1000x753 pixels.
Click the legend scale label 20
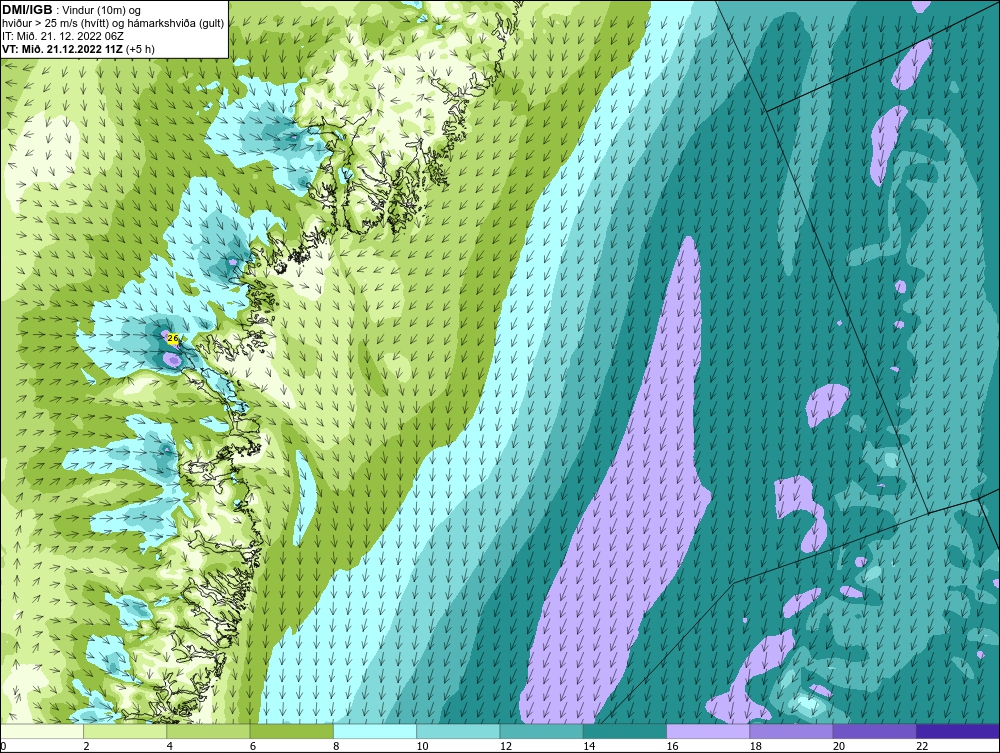point(840,746)
